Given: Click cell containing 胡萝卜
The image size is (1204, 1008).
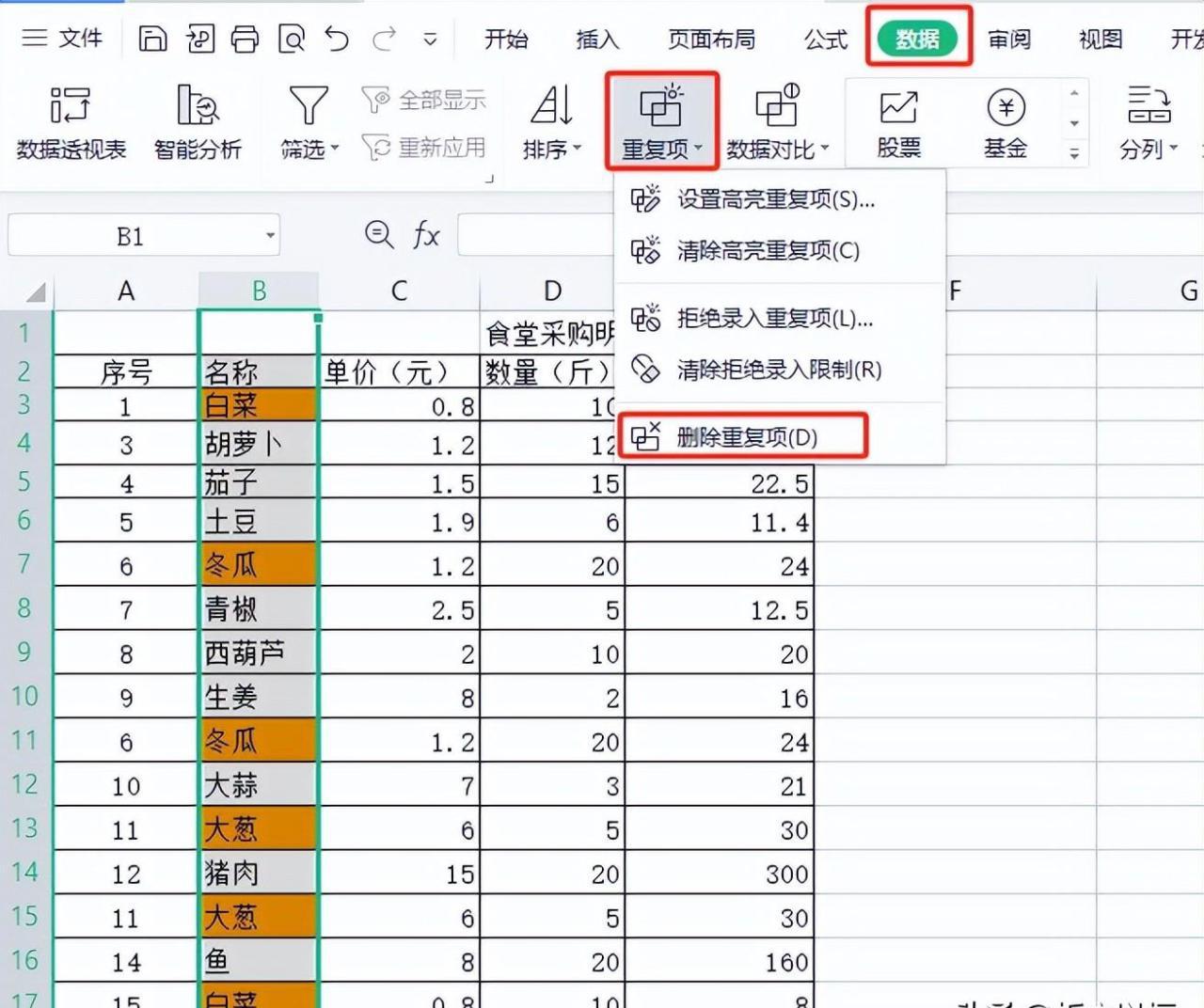Looking at the screenshot, I should tap(259, 444).
